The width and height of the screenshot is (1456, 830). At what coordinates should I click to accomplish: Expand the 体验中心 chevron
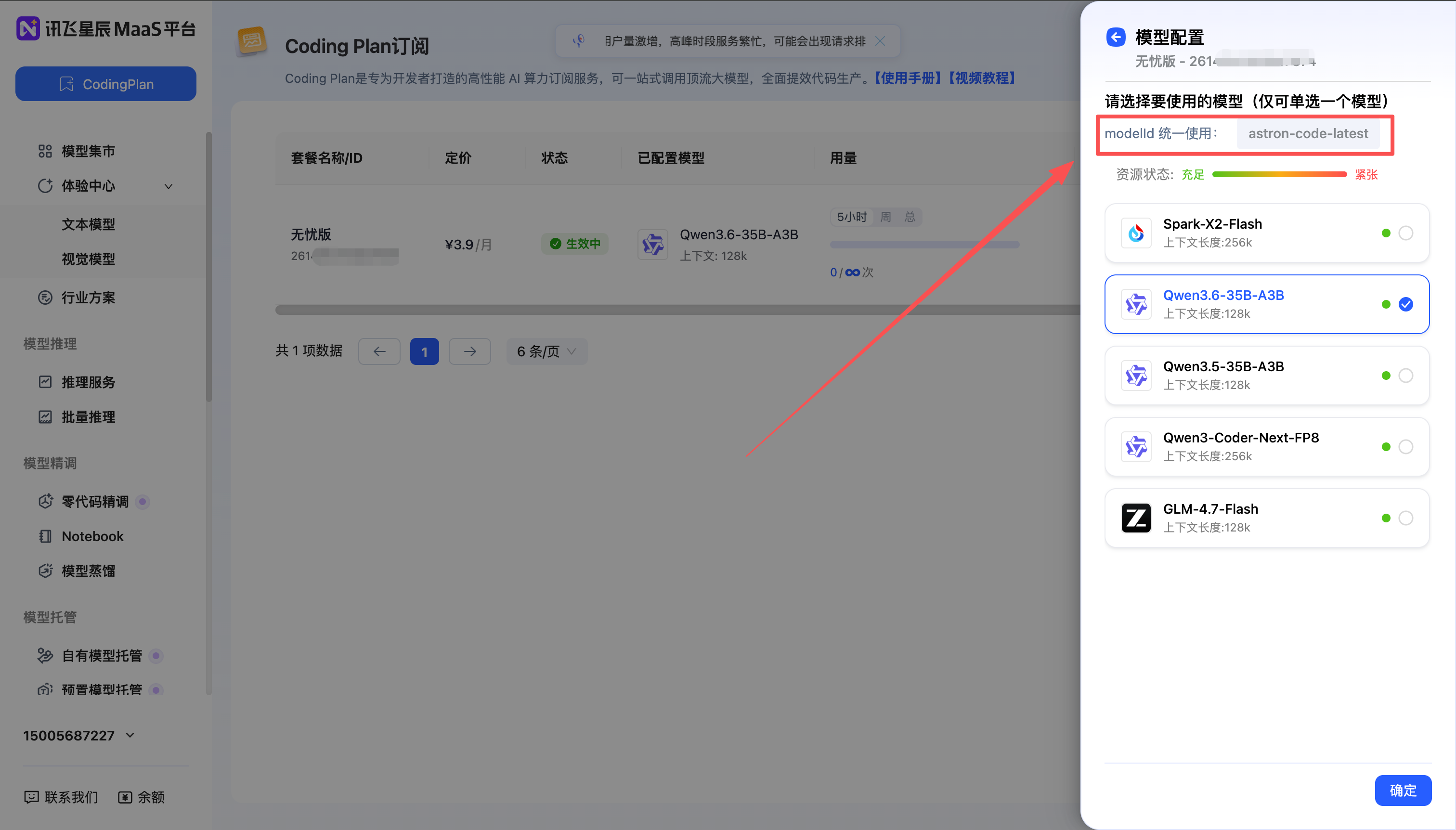tap(168, 186)
